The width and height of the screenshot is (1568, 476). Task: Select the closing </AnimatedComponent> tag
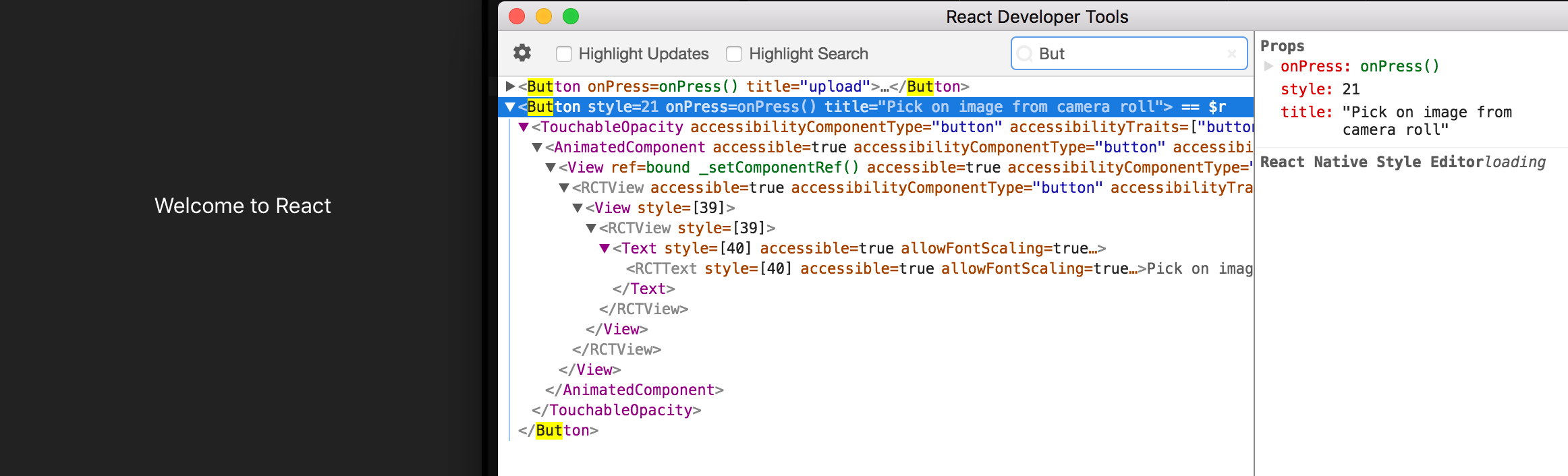[634, 390]
